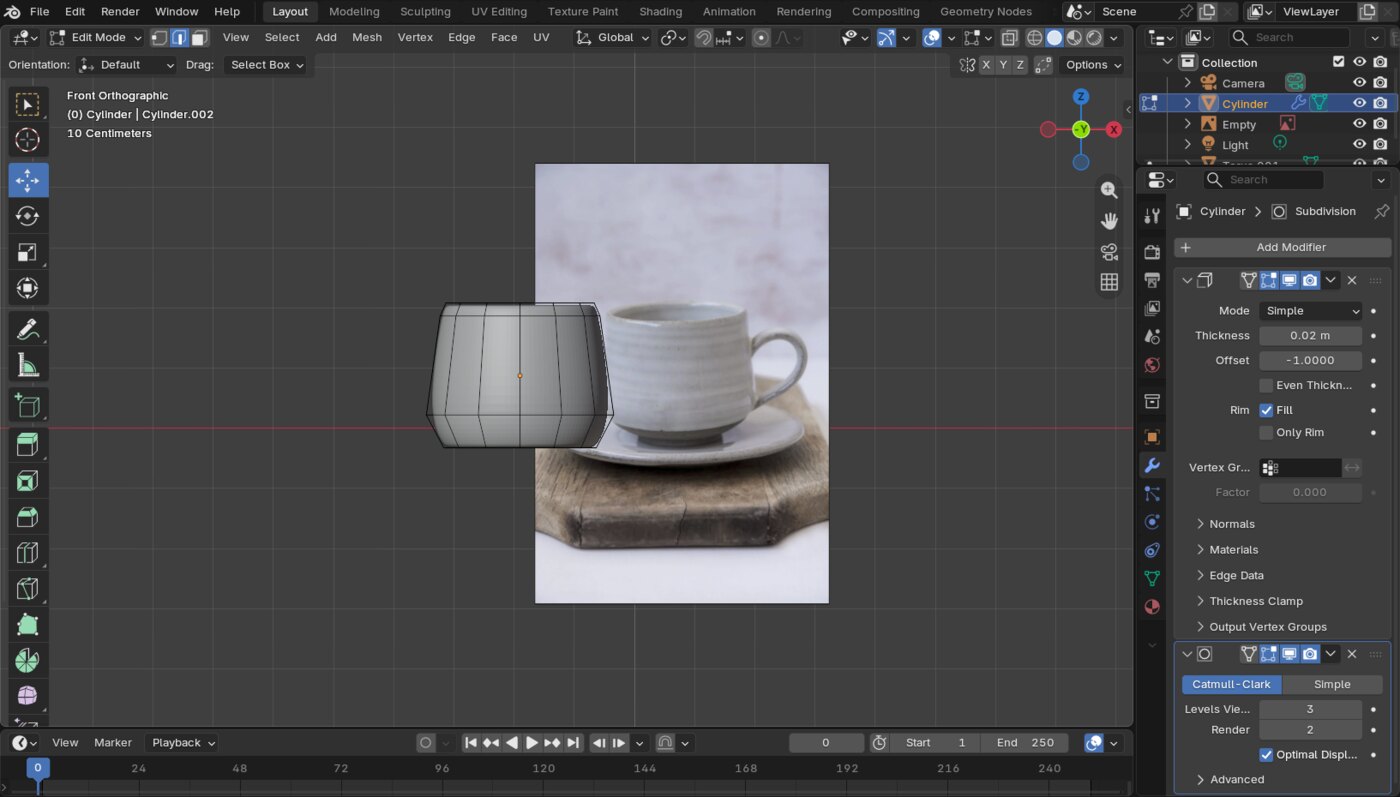Activate the Extrude Region tool
The image size is (1400, 797).
[x=28, y=445]
